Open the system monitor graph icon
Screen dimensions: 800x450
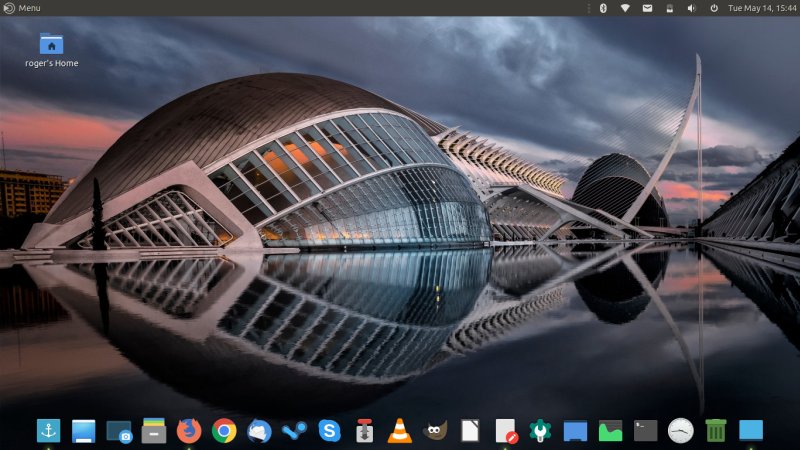[610, 431]
